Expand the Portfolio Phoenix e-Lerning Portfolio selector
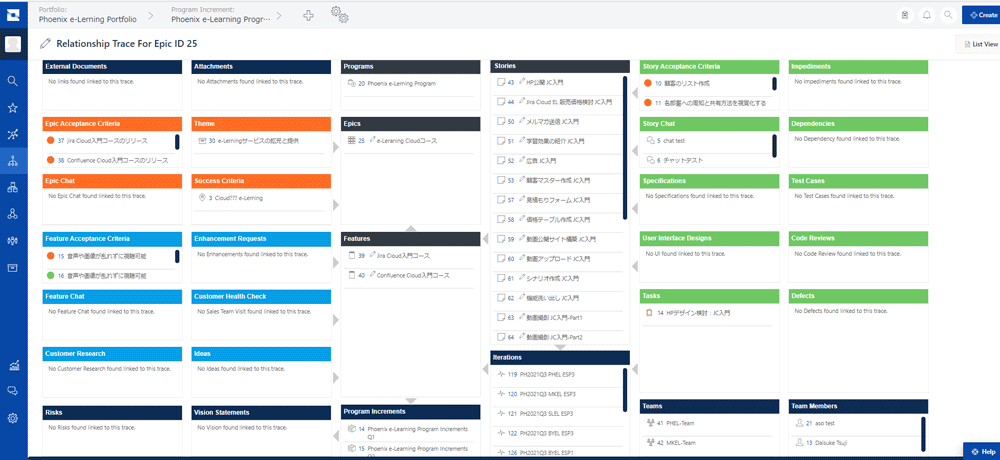The height and width of the screenshot is (460, 1000). pyautogui.click(x=87, y=15)
